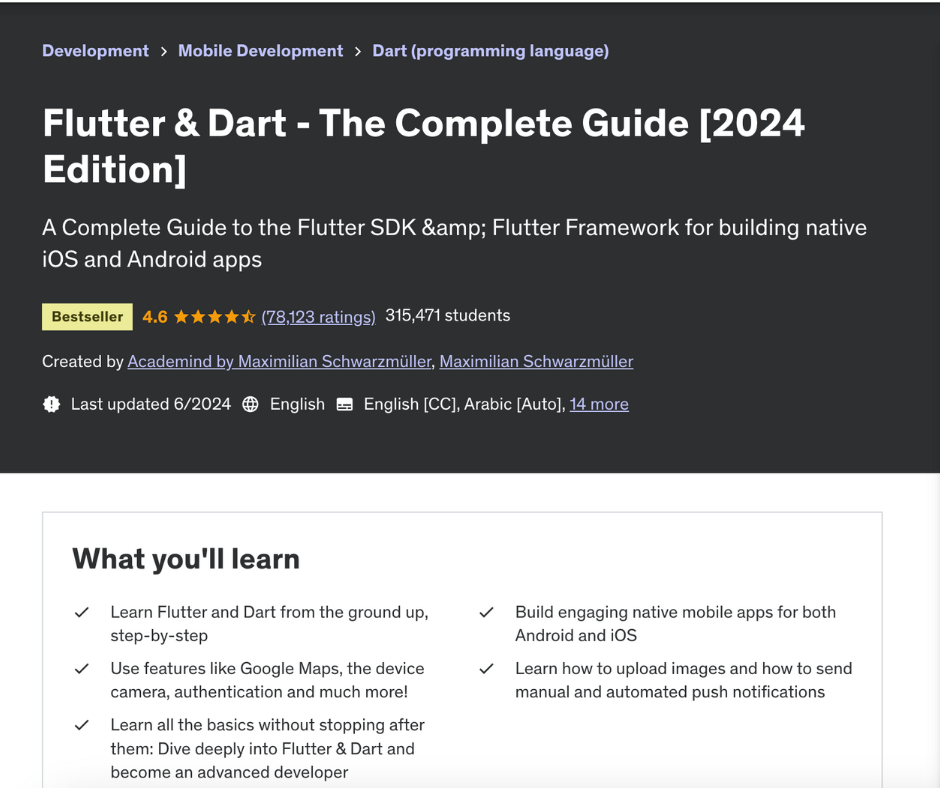The image size is (940, 788).
Task: Click the checkmark beside Learn how to upload images
Action: 486,669
